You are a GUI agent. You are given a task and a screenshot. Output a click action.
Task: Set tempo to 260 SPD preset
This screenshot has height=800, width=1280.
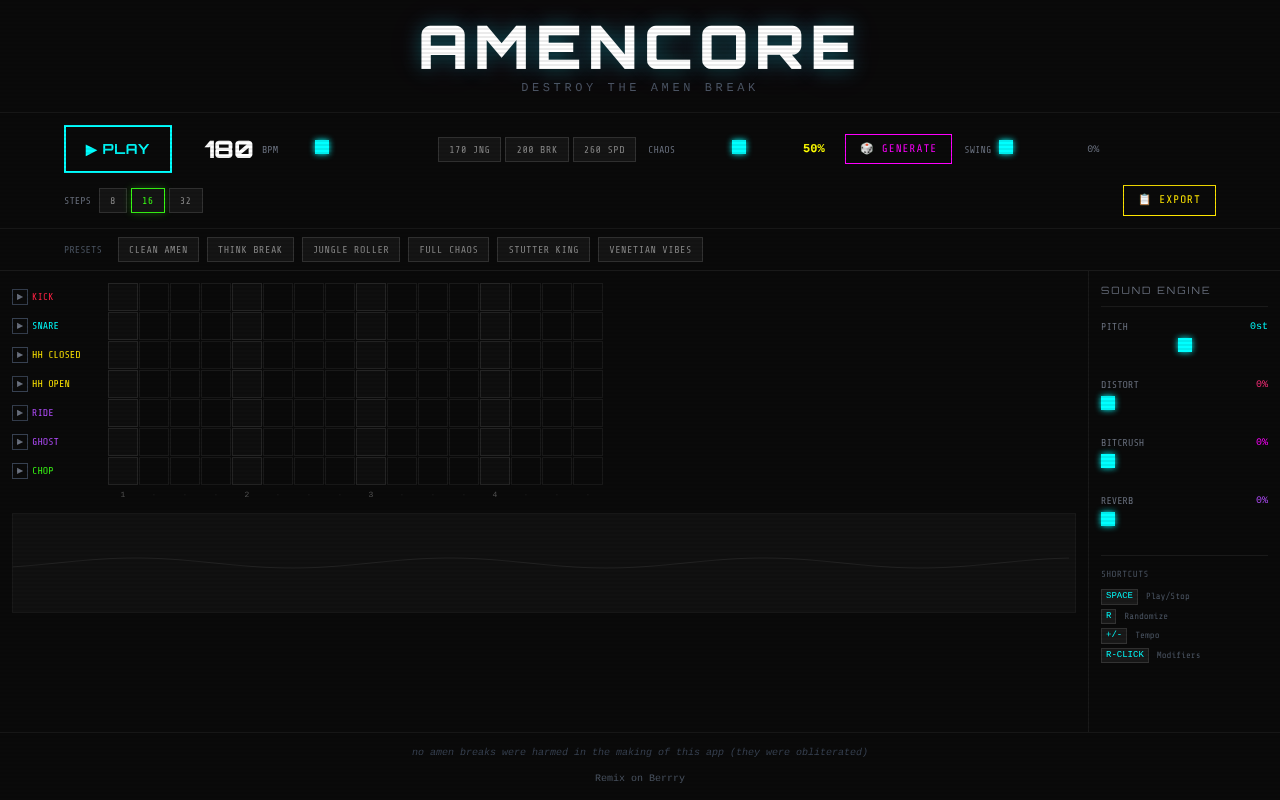pyautogui.click(x=604, y=150)
